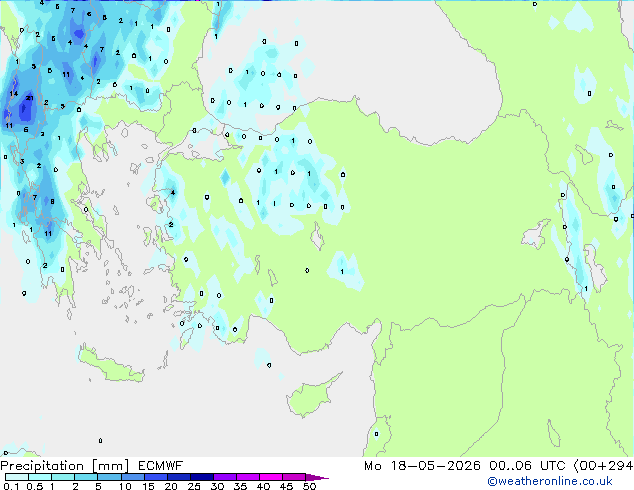Pick the legend swatch between 30 and 35

pos(224,477)
